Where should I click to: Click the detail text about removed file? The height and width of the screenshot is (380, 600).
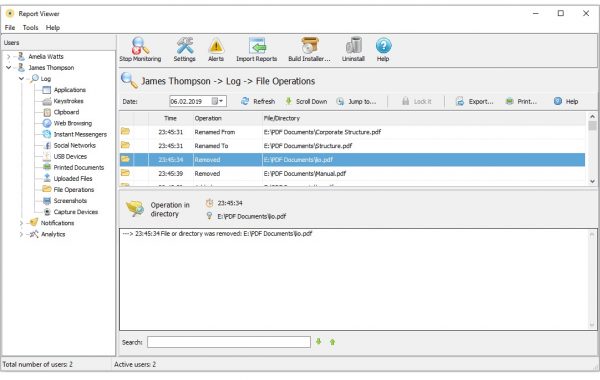[217, 233]
